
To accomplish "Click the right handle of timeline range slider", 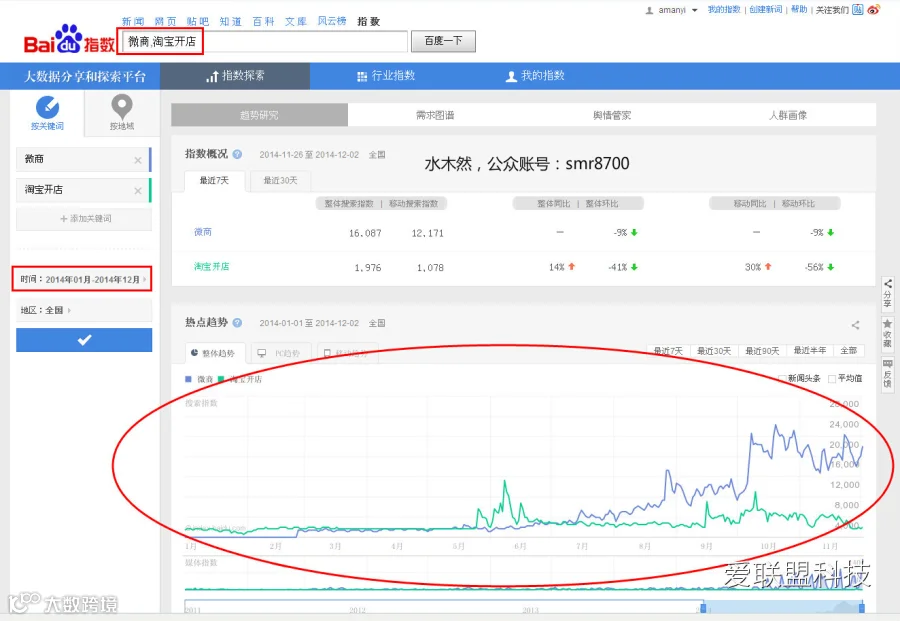I will [x=862, y=607].
